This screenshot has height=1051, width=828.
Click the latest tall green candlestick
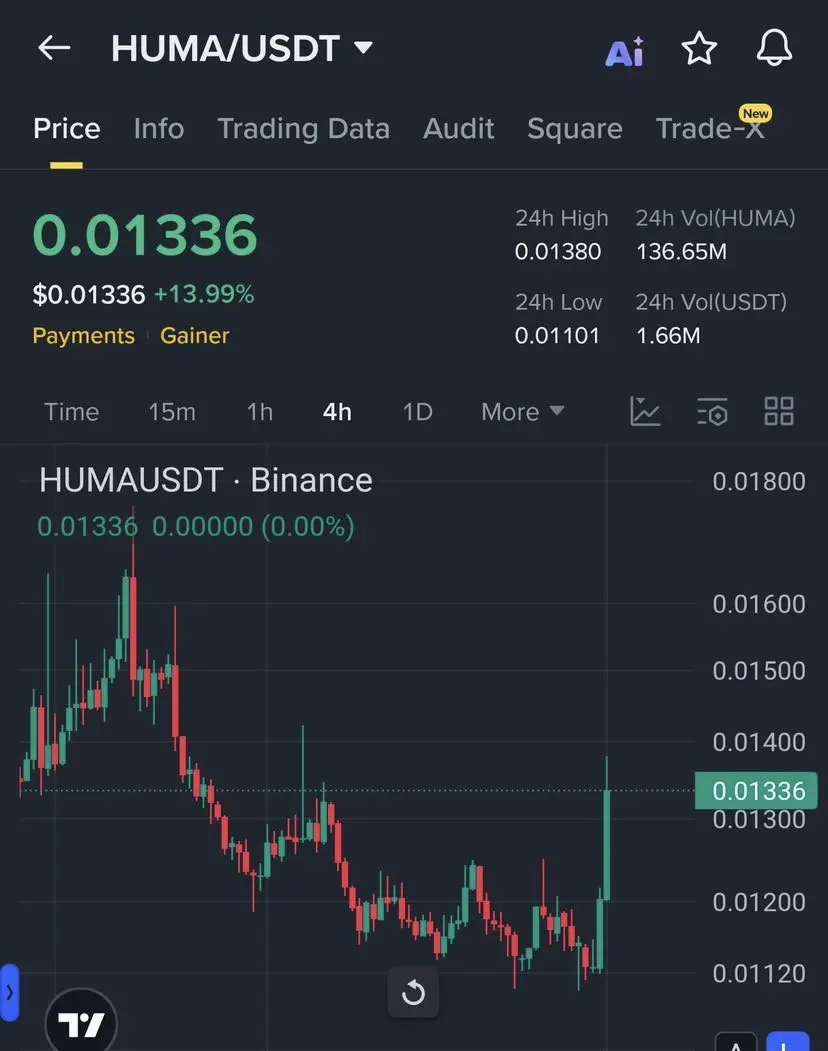(607, 845)
